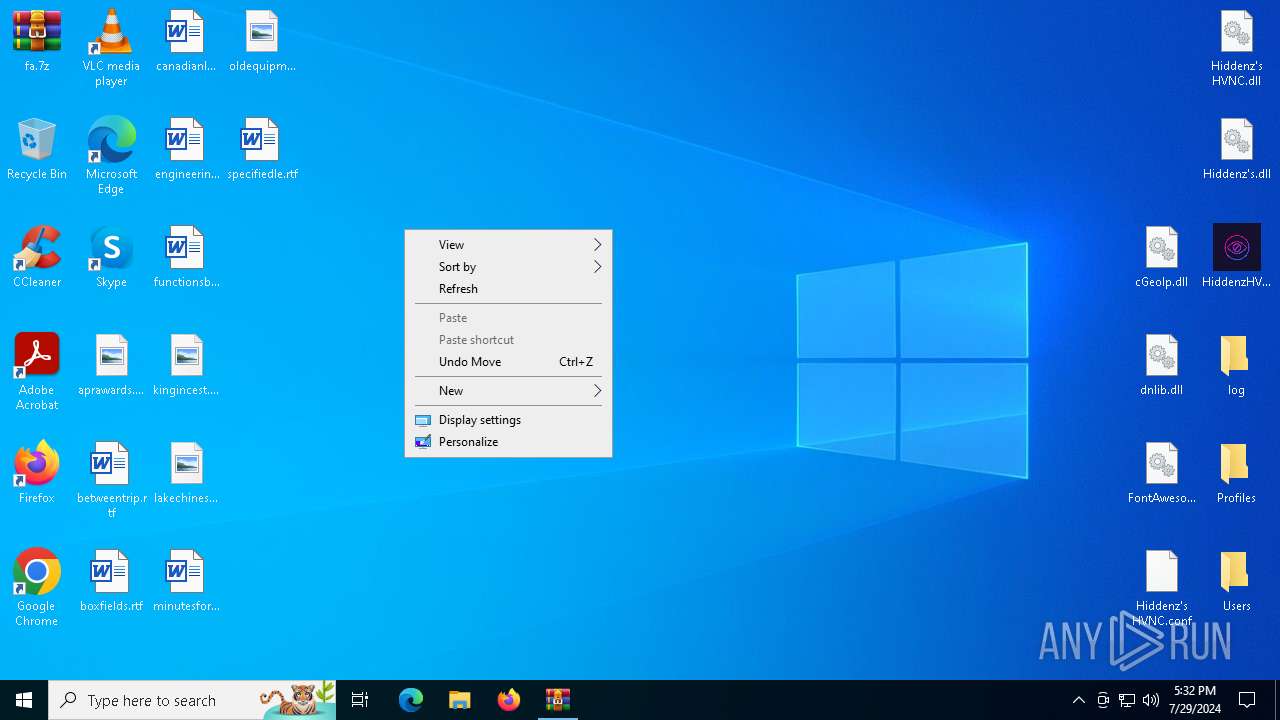Select the fa.7z archive icon
This screenshot has height=720, width=1280.
tap(37, 41)
